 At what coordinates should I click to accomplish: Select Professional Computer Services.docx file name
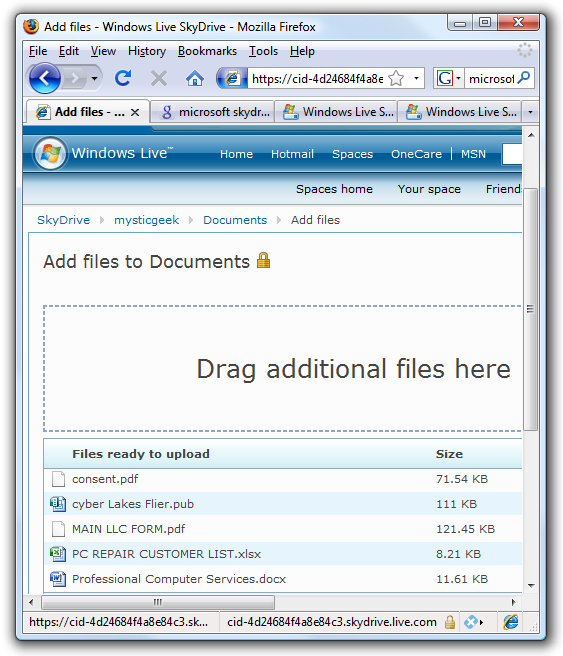(179, 579)
